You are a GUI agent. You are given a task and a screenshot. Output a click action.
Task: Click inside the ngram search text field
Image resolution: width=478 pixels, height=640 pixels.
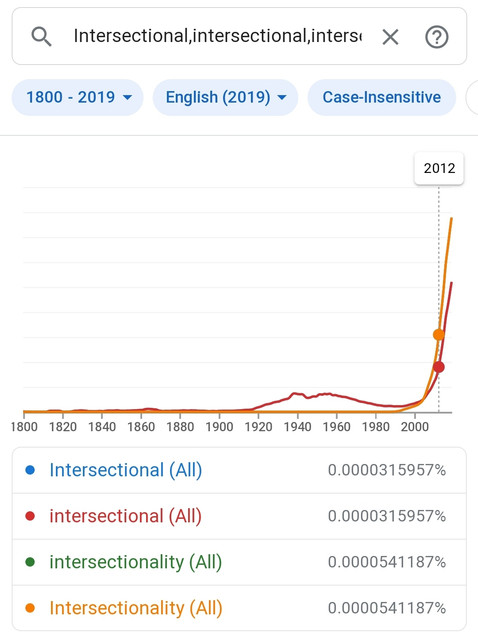(x=218, y=36)
